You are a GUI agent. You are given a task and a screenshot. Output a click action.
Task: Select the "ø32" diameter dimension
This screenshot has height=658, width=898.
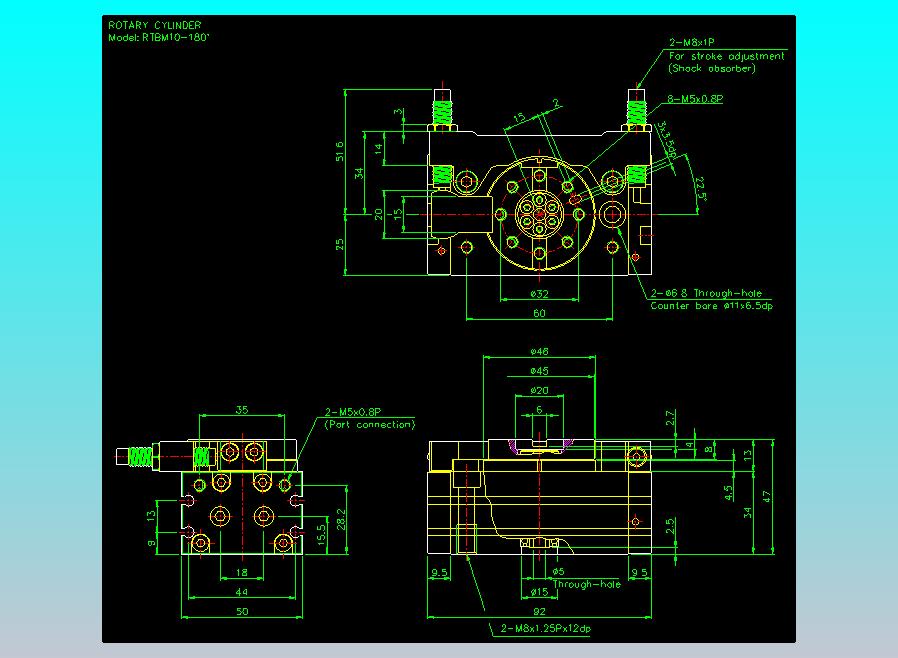[x=539, y=294]
